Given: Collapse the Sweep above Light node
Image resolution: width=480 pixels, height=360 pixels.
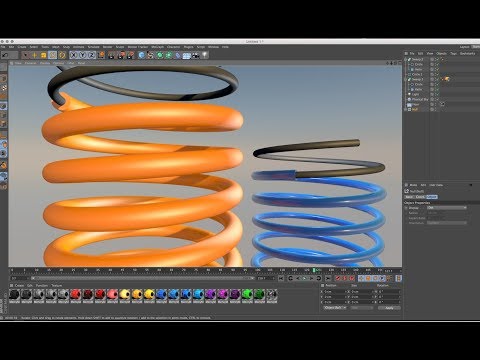Looking at the screenshot, I should (x=406, y=79).
